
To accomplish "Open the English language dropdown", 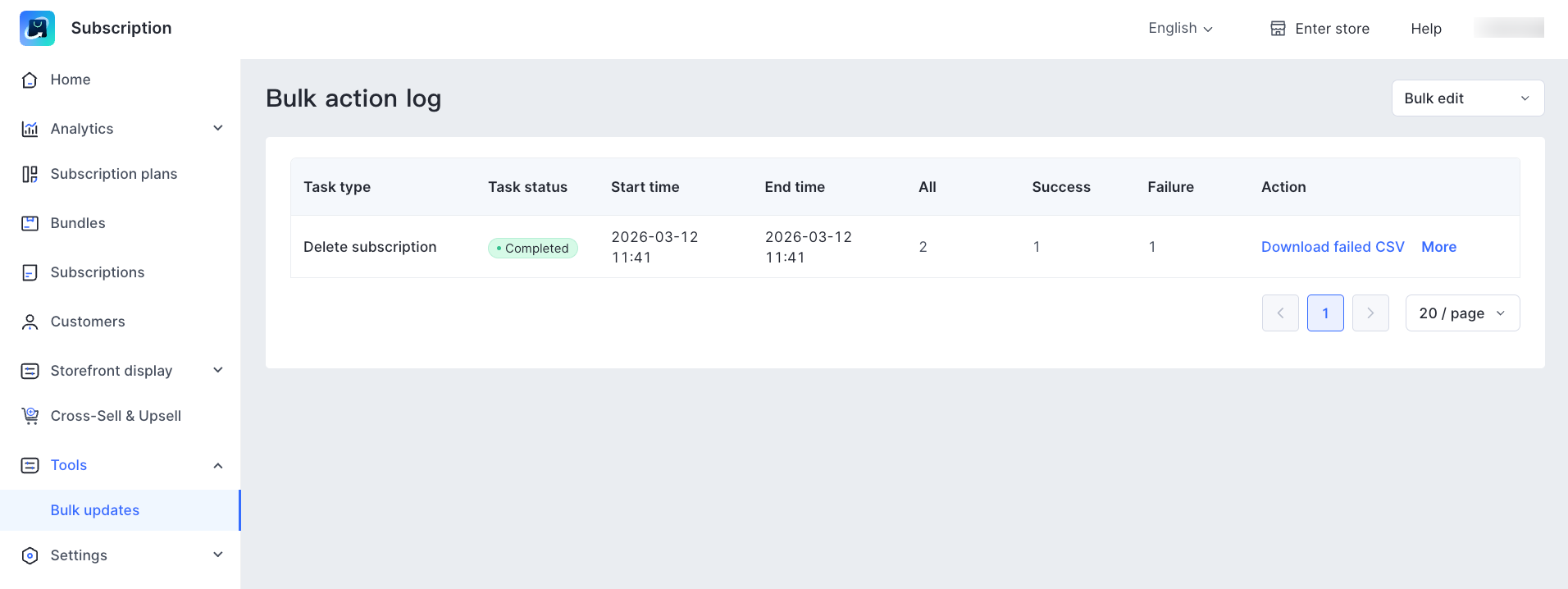I will [1180, 28].
